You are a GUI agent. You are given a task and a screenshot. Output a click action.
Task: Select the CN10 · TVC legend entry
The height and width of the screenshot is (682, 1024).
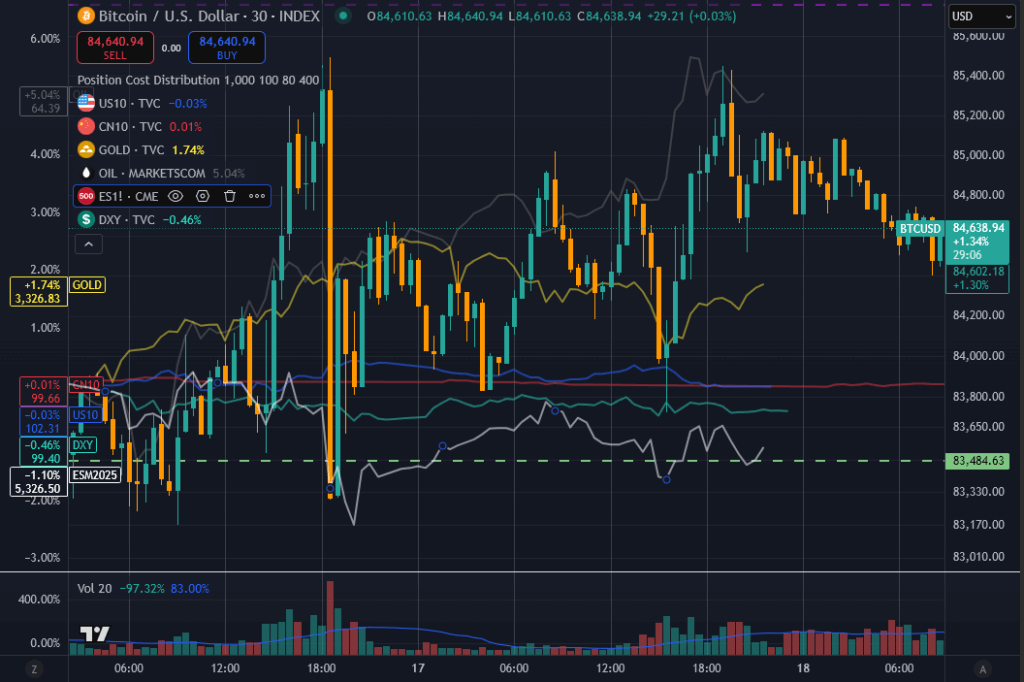click(x=140, y=127)
